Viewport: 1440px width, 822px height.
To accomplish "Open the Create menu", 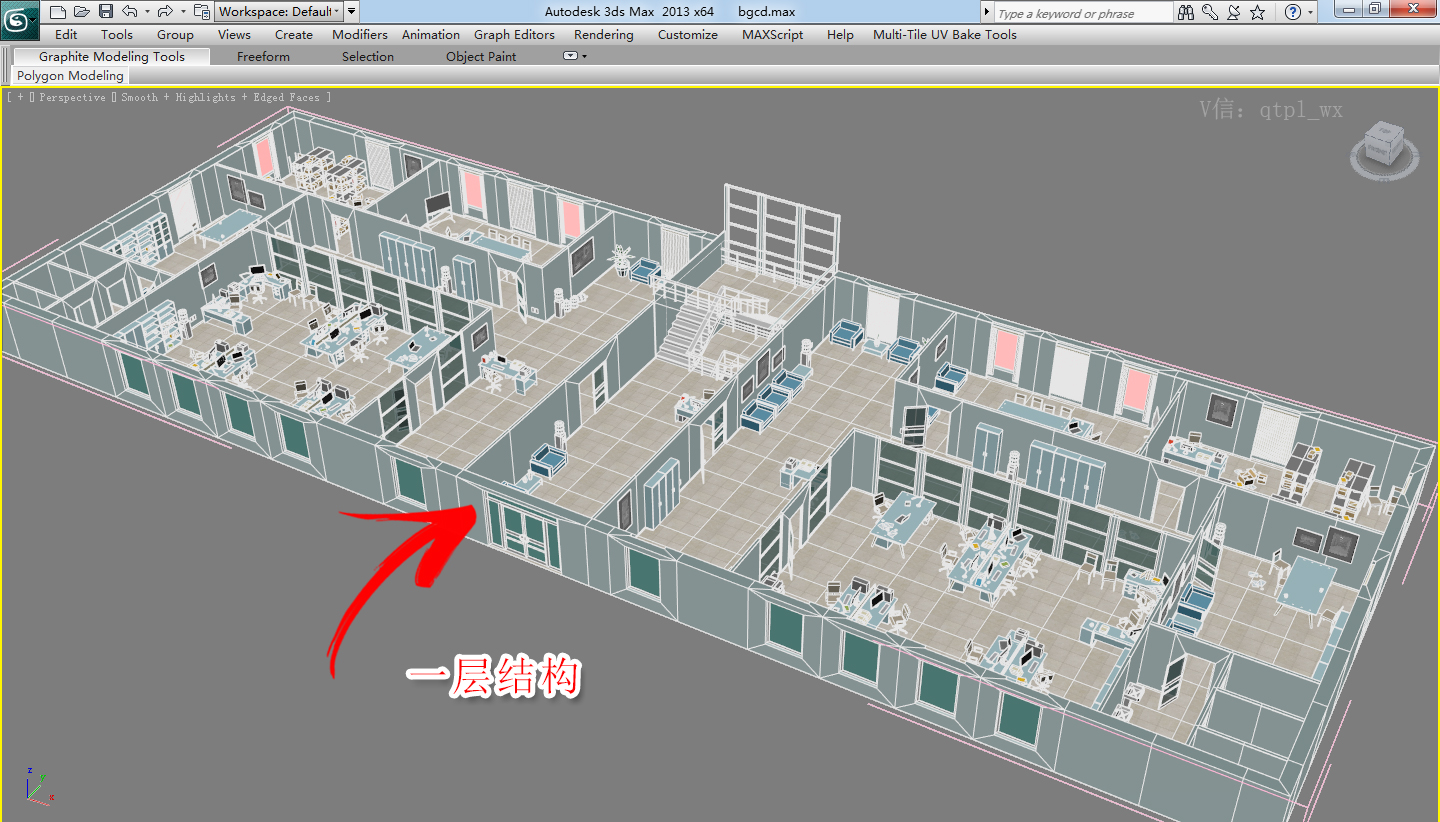I will click(294, 34).
